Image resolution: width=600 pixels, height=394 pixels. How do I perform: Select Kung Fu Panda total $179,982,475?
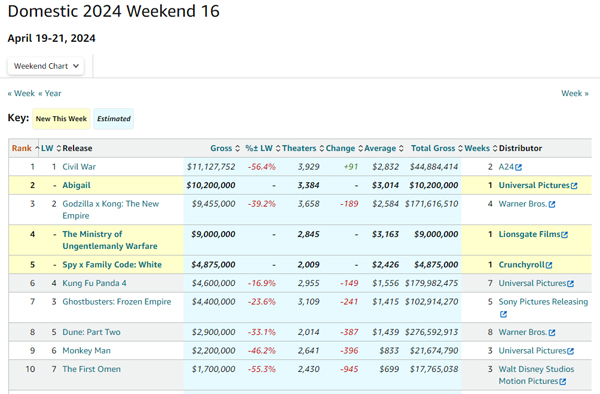click(432, 283)
